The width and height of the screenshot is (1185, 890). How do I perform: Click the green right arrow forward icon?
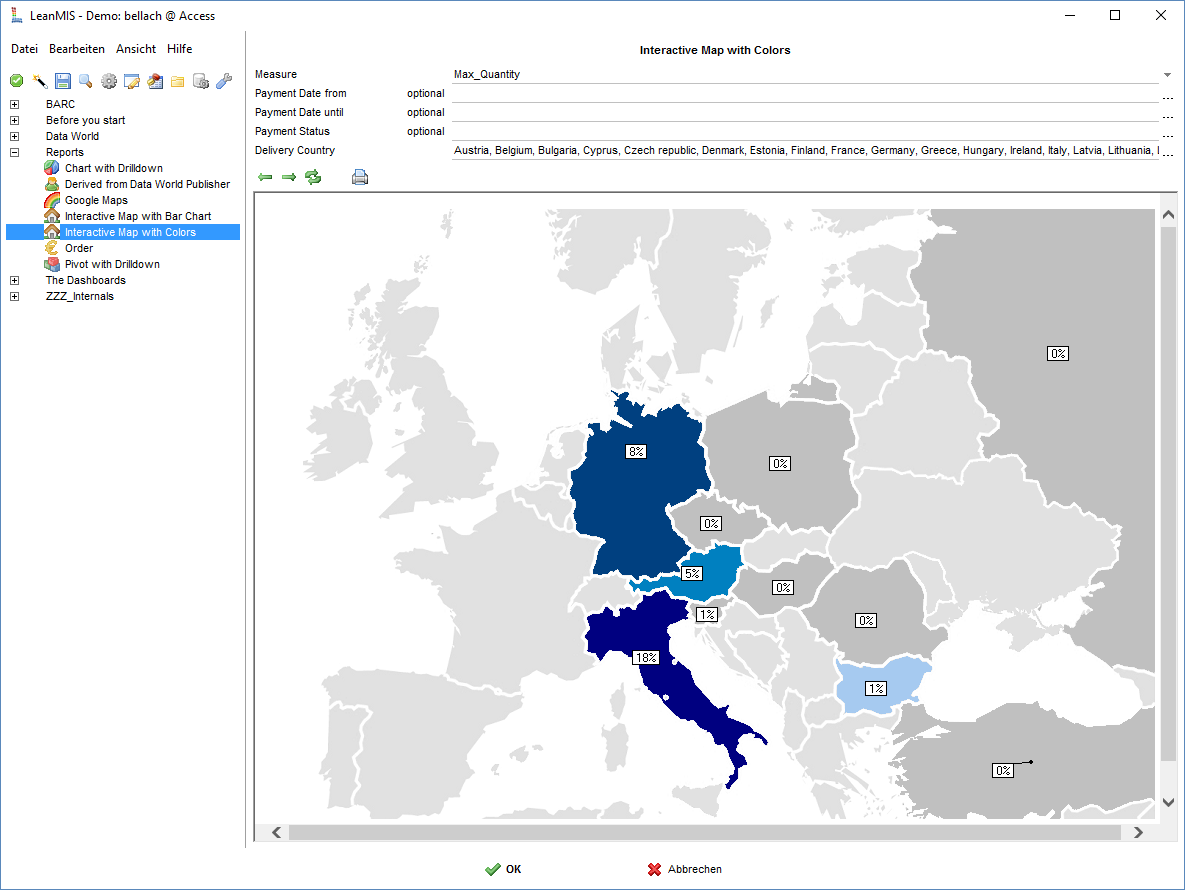[x=289, y=177]
